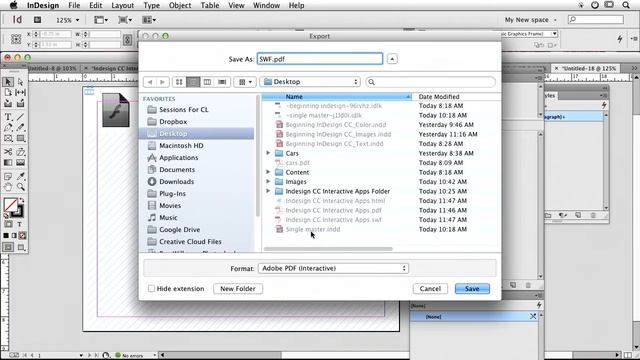Select the Selection tool in toolbox

(8, 82)
